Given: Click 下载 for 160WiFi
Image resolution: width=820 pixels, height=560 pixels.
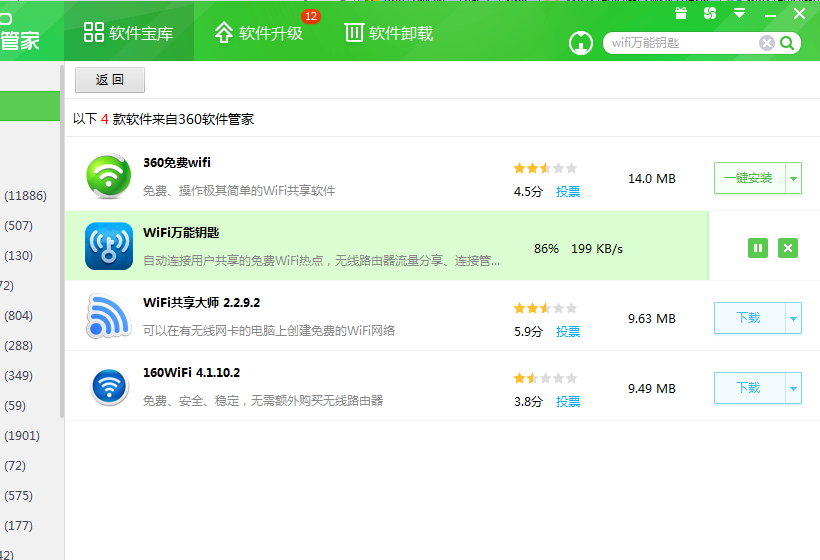Looking at the screenshot, I should click(749, 388).
